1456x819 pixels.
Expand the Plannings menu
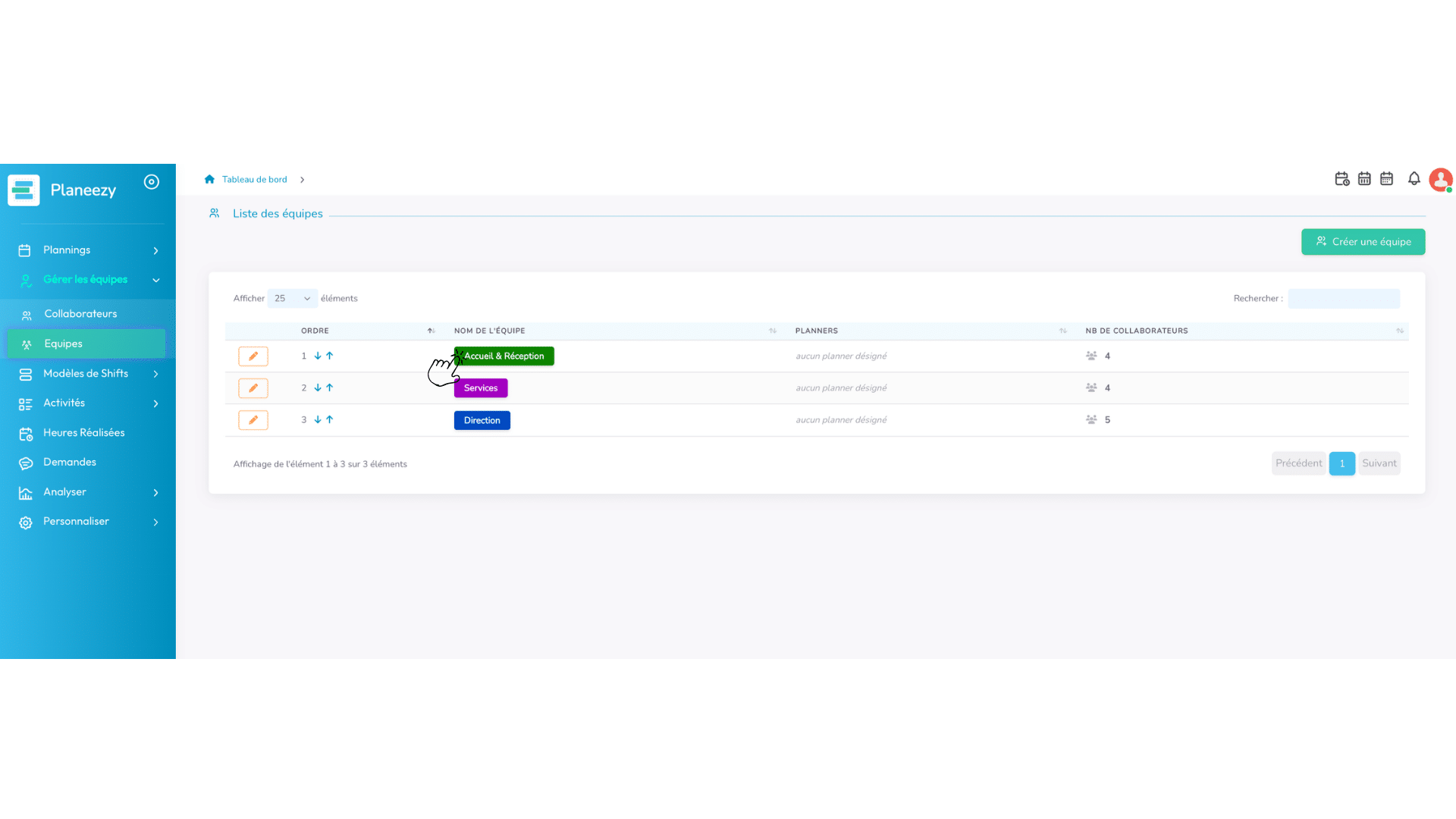point(88,250)
